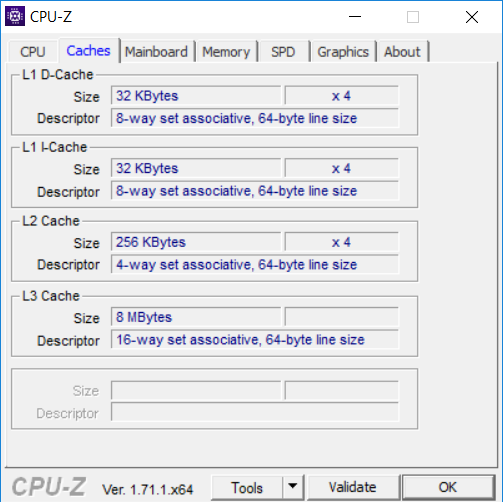
Task: Select the L2 Cache 256 KBytes field
Action: tap(196, 242)
